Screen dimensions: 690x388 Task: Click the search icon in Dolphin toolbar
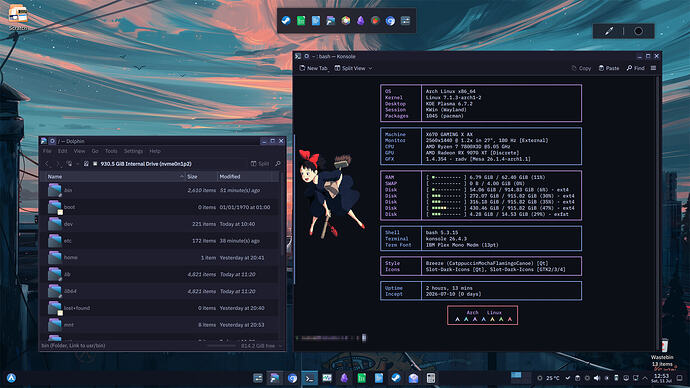click(278, 164)
